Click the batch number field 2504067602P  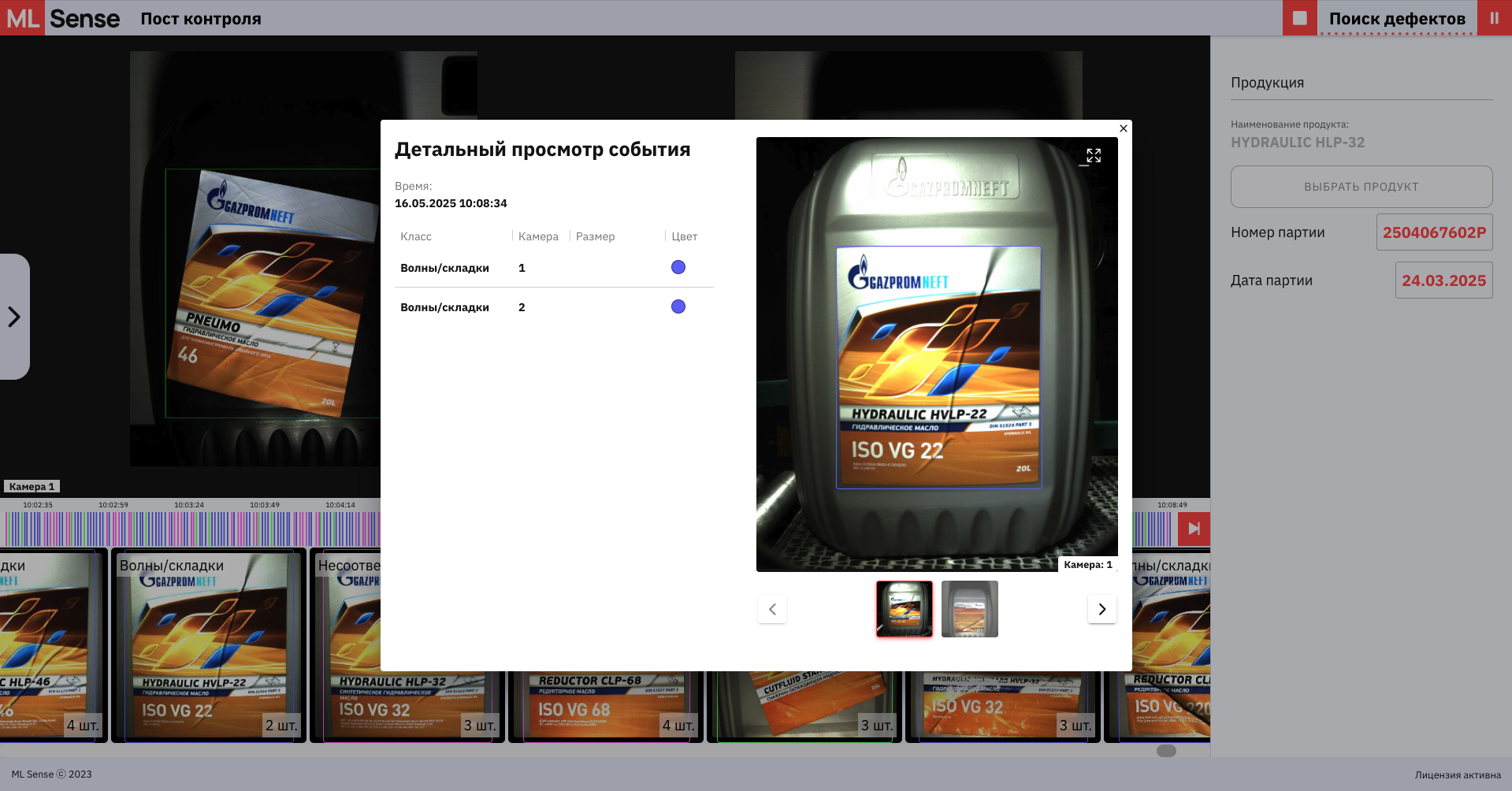[1435, 232]
